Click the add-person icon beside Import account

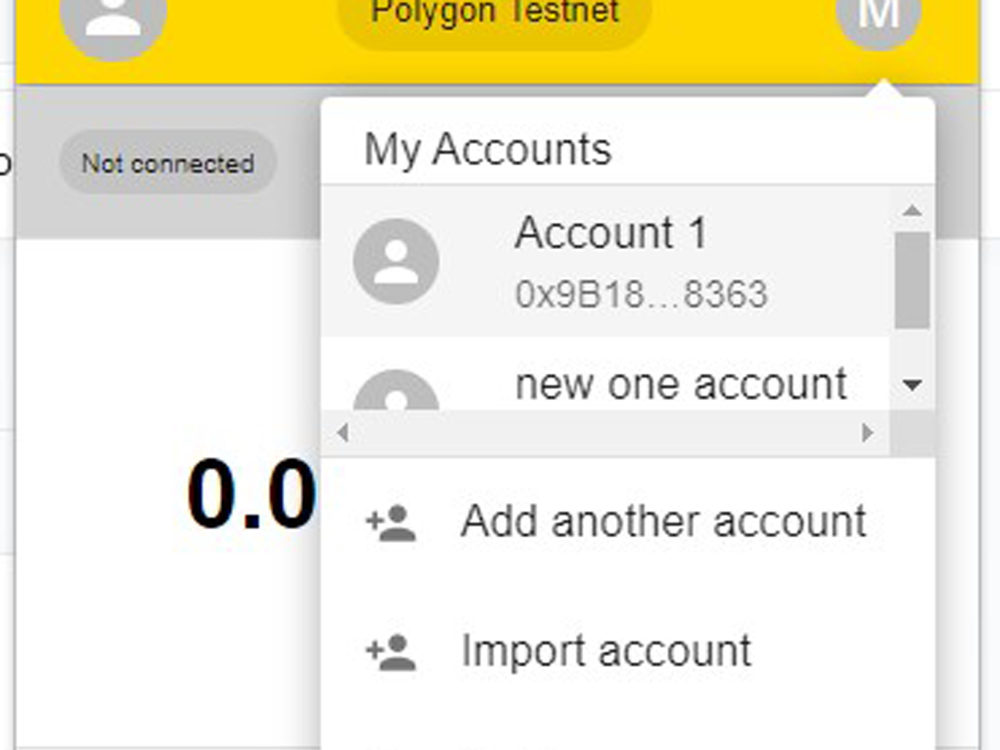391,652
